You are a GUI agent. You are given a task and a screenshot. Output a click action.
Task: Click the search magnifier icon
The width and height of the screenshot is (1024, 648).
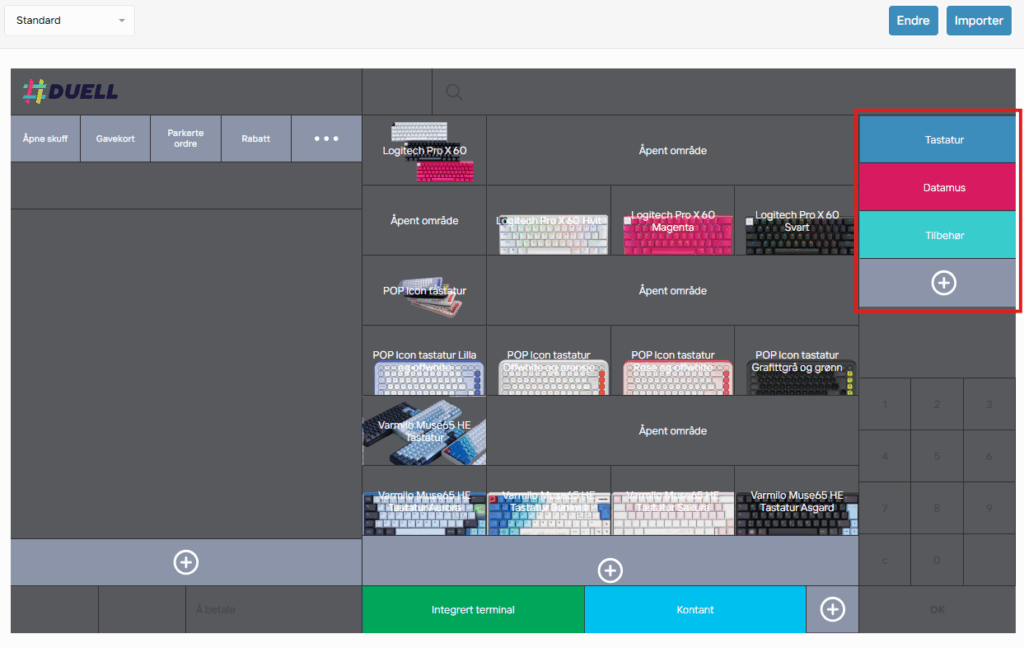[454, 92]
